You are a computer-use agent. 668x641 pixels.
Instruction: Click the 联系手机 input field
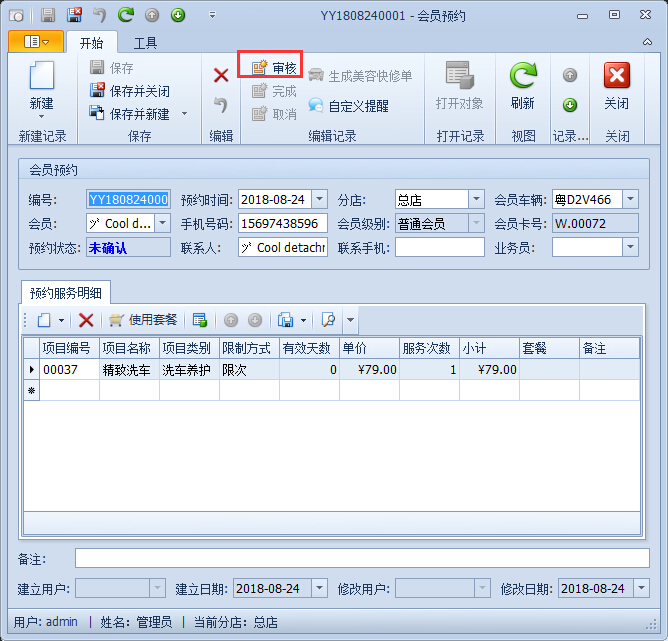pos(439,247)
